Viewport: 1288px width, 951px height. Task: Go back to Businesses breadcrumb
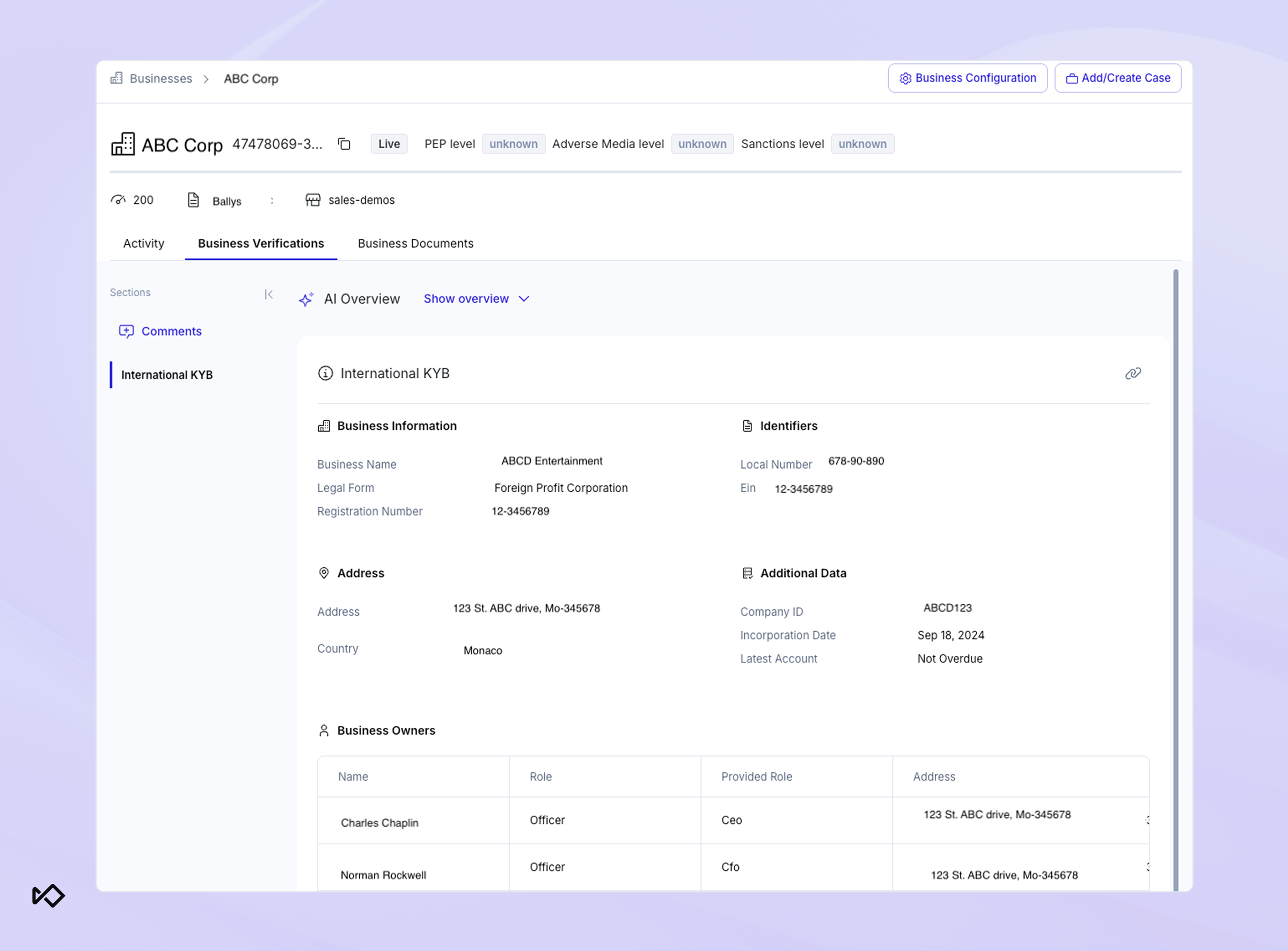point(160,79)
